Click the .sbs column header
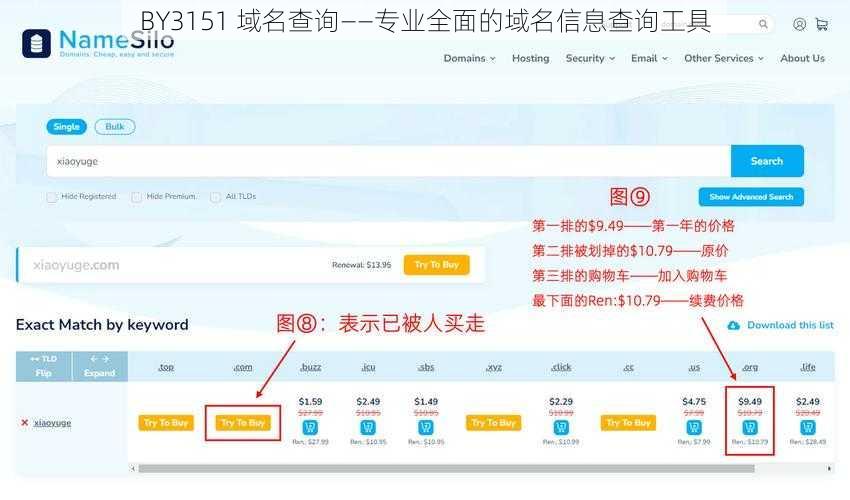The image size is (850, 500). pos(426,367)
